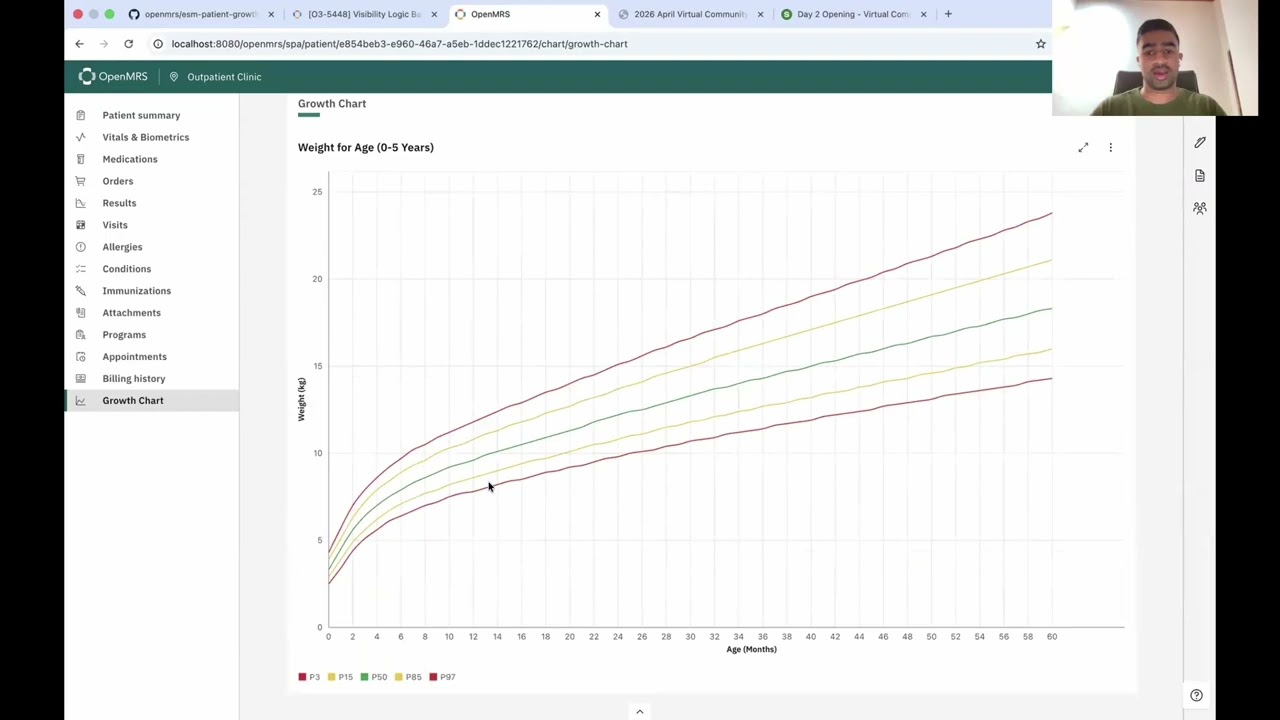Click Appointments icon in sidebar

(x=81, y=357)
